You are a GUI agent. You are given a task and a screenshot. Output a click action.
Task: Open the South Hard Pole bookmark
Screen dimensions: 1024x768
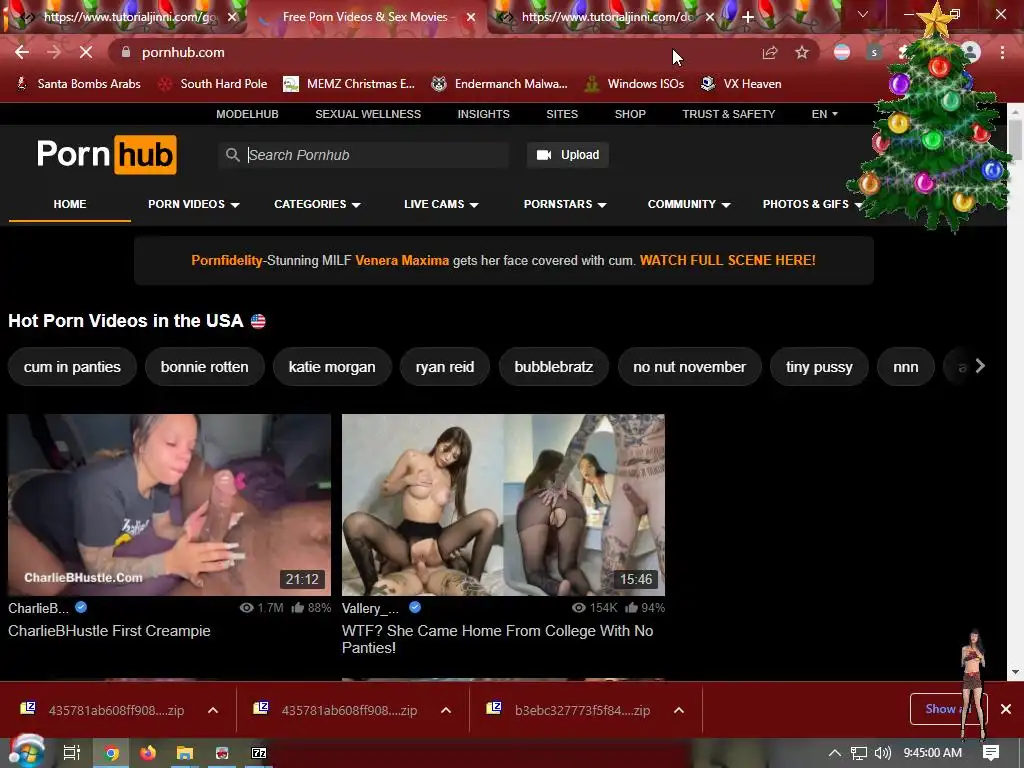(214, 84)
